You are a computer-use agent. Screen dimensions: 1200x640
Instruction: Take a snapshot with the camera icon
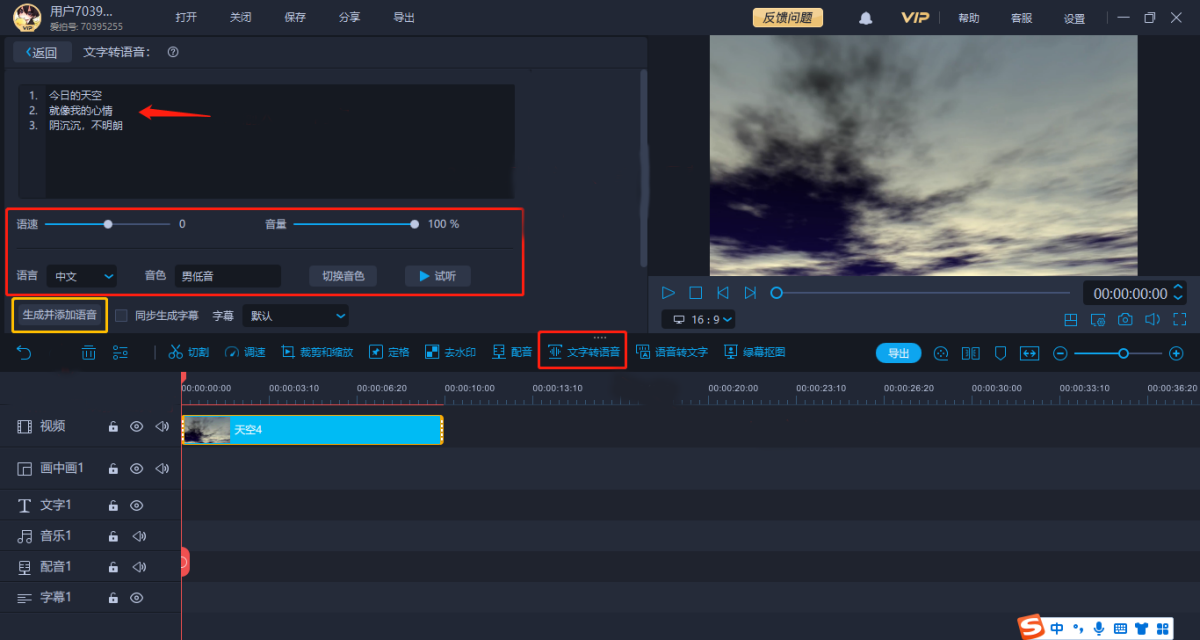point(1125,319)
